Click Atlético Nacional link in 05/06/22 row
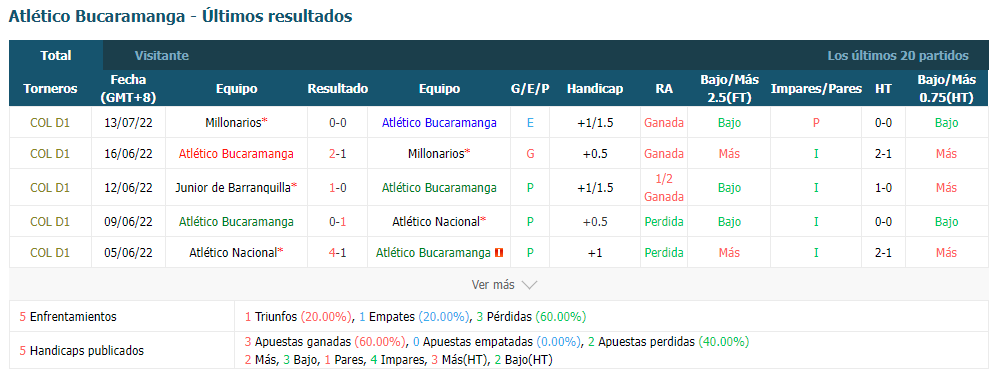The image size is (999, 379). (x=233, y=253)
